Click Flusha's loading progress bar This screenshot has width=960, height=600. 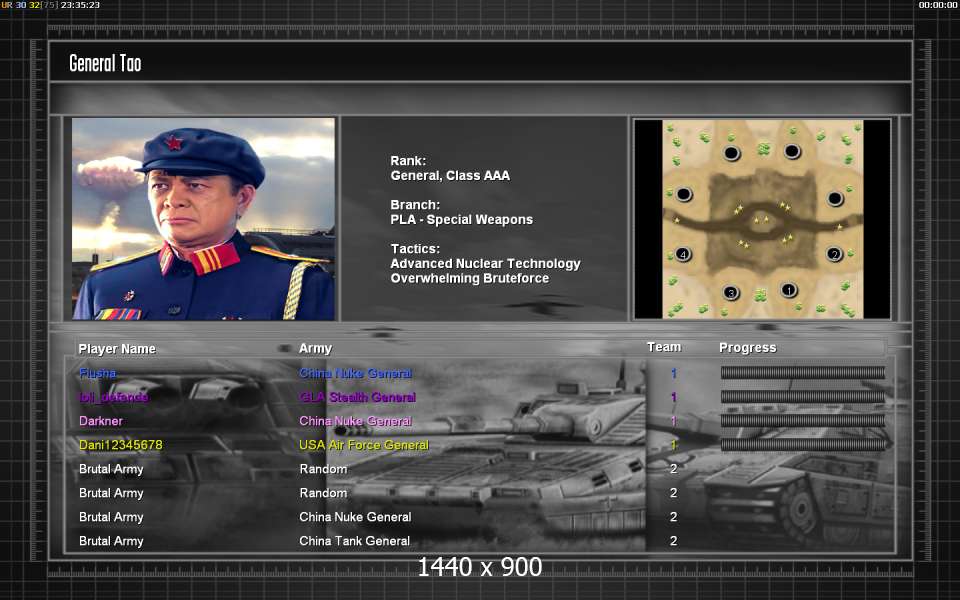point(803,372)
